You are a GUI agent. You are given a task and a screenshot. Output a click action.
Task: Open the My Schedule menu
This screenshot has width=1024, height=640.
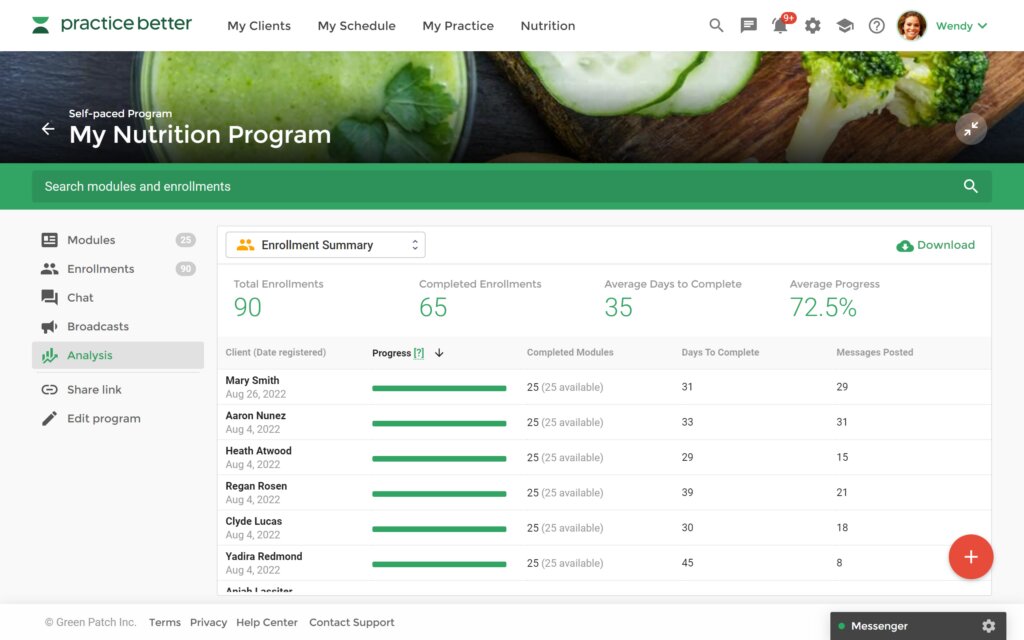coord(356,26)
